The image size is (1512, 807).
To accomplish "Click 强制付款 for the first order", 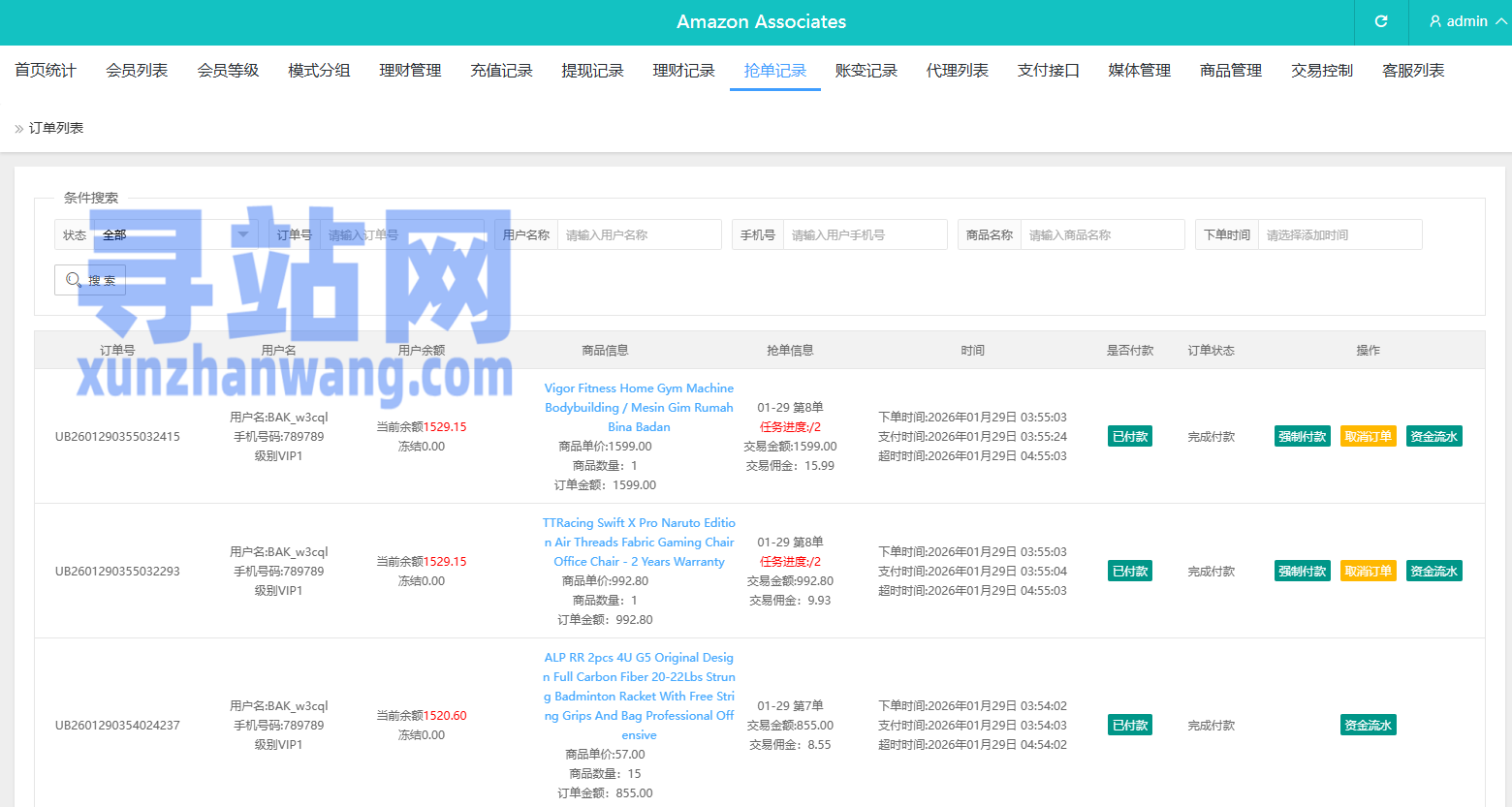I will click(1302, 436).
